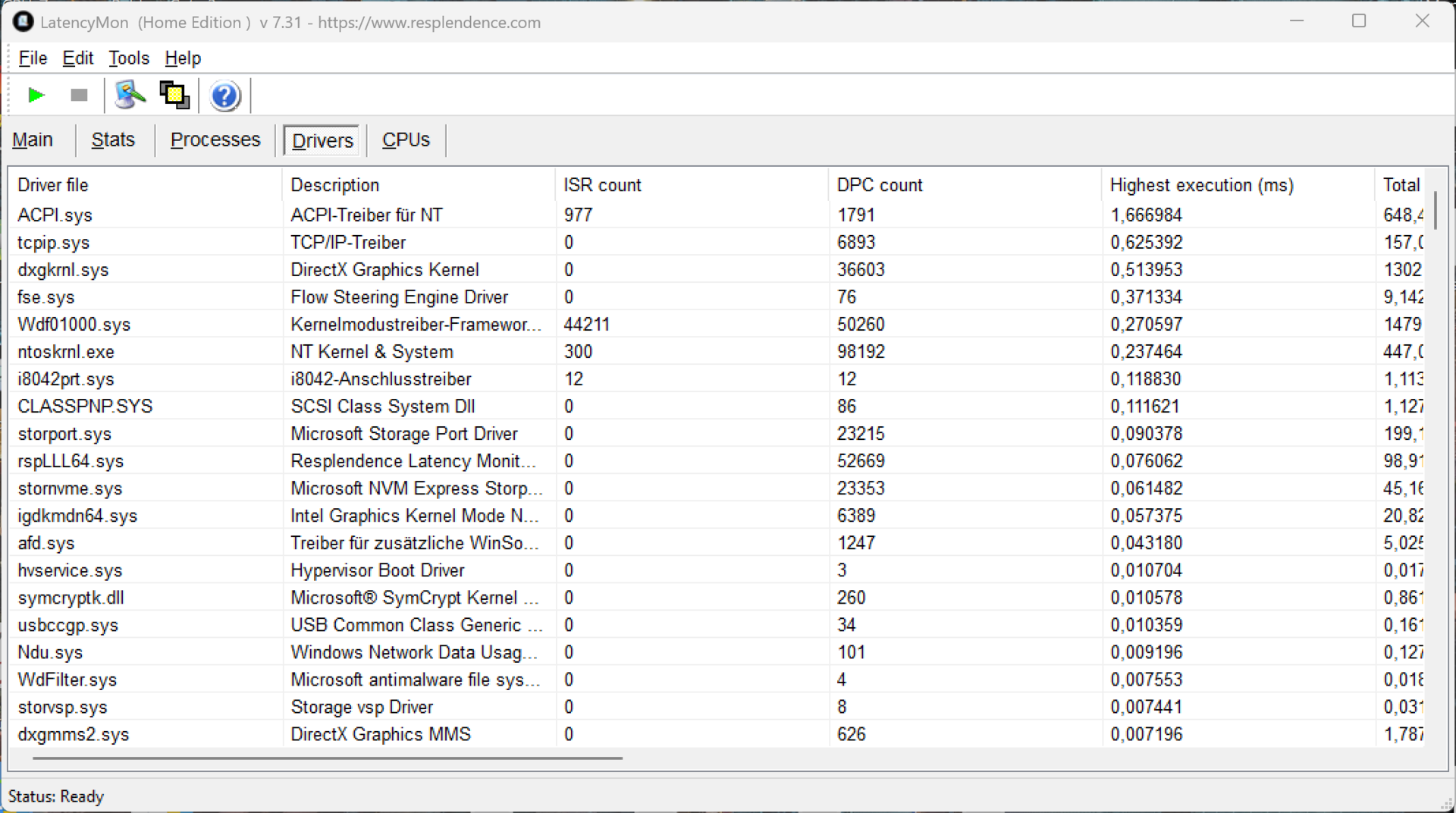Click Flow Steering Engine Driver description
1456x813 pixels.
(399, 297)
